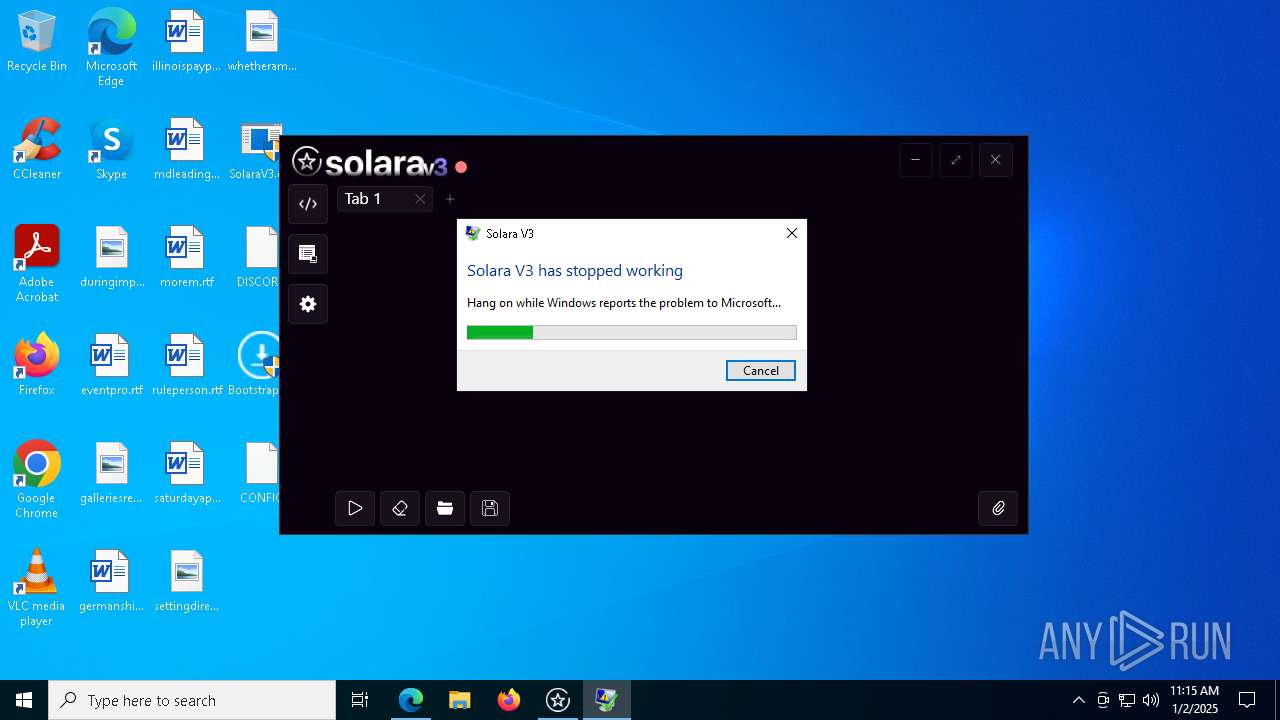The image size is (1280, 720).
Task: Click the Open file folder button in Solara
Action: [x=445, y=509]
